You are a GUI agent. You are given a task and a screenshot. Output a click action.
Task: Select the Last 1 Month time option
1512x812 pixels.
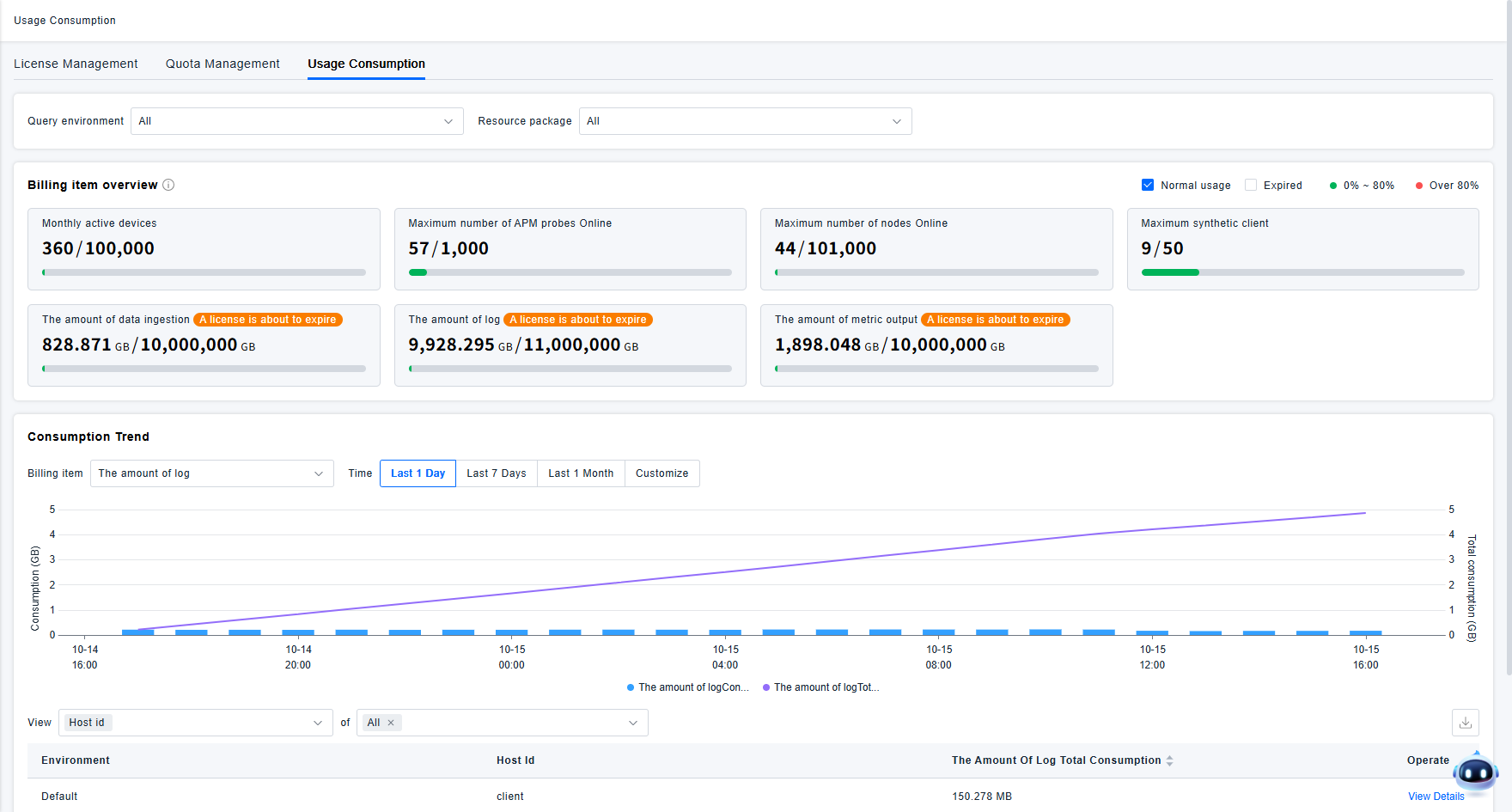pyautogui.click(x=581, y=473)
